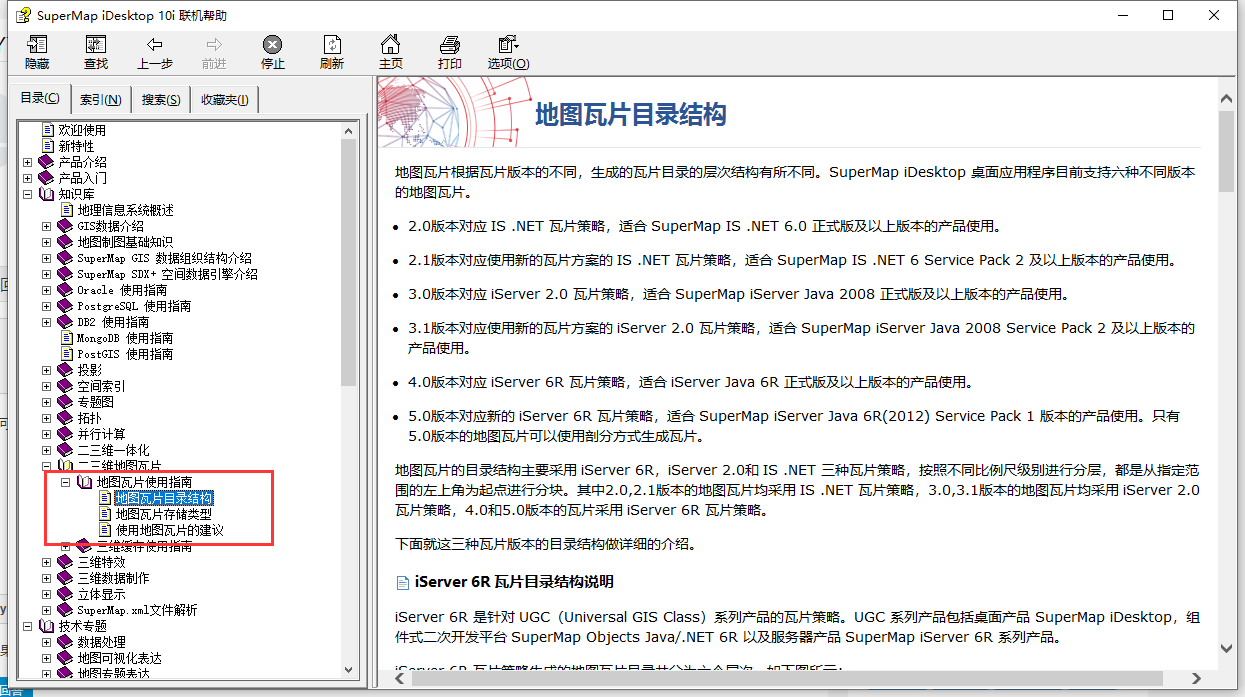Open the 地图可视化表达 topic

point(120,658)
